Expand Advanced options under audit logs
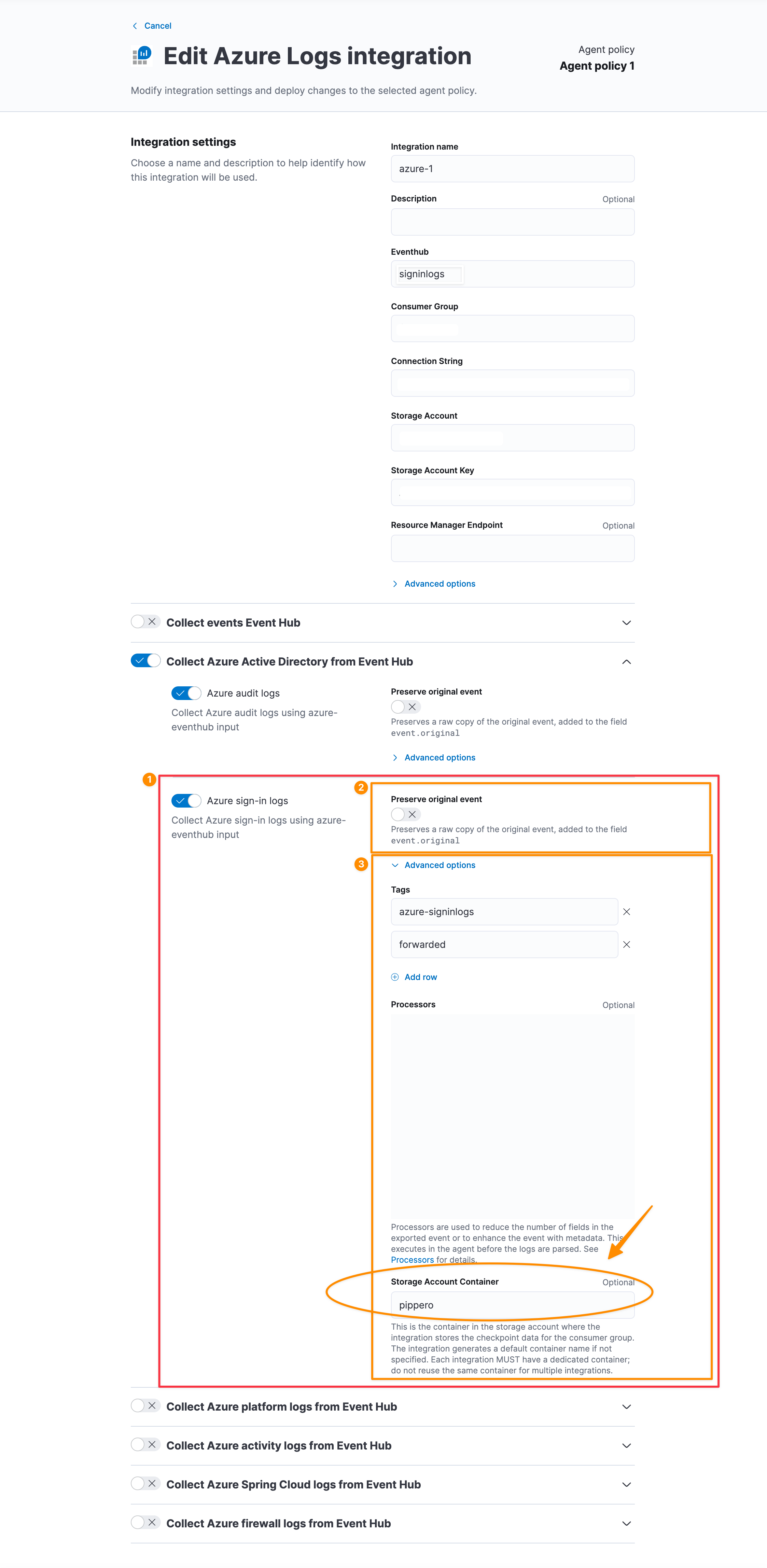Screen dimensions: 767x1568 click(x=439, y=757)
